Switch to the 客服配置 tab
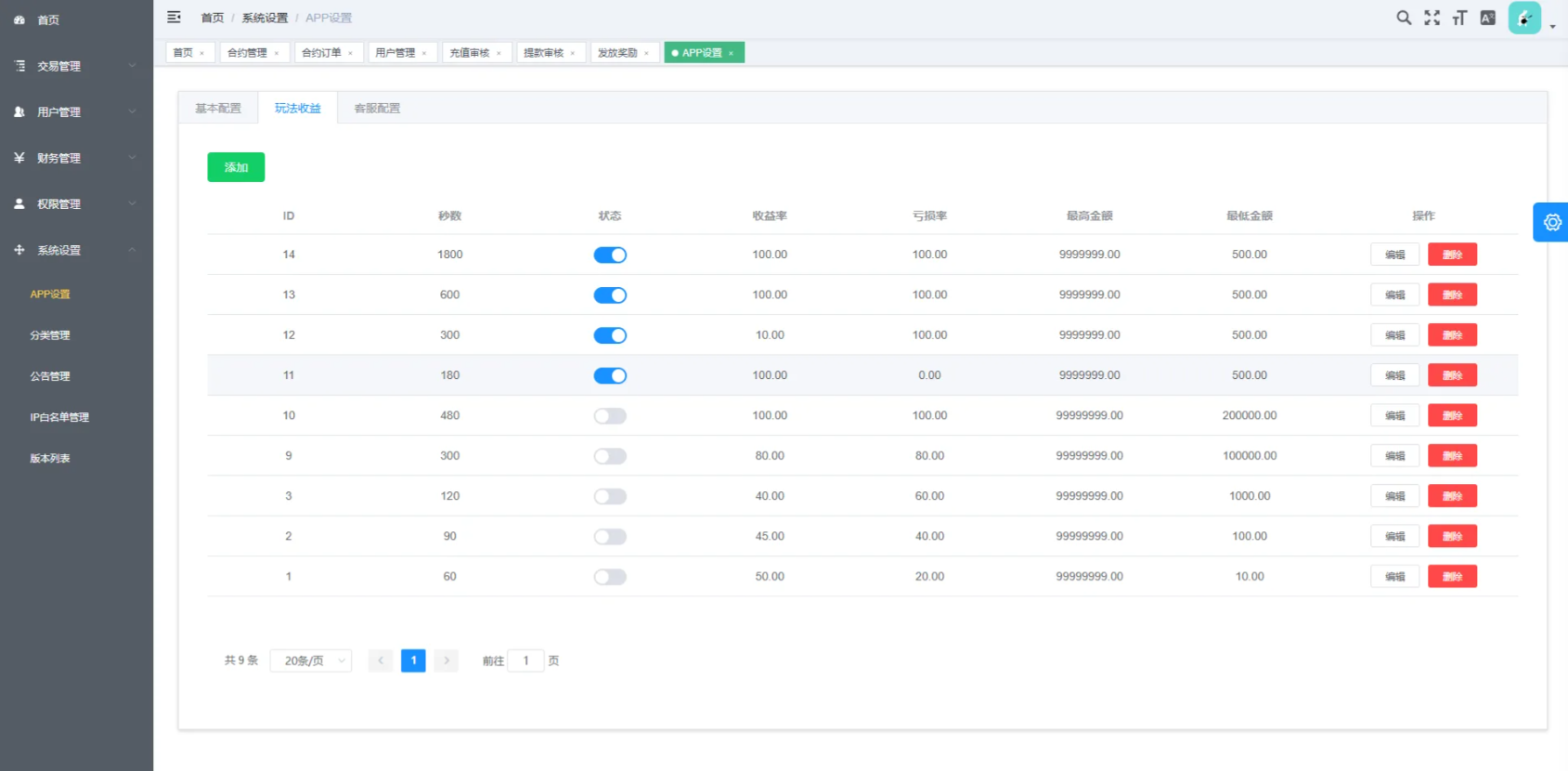Viewport: 1568px width, 771px height. point(377,109)
